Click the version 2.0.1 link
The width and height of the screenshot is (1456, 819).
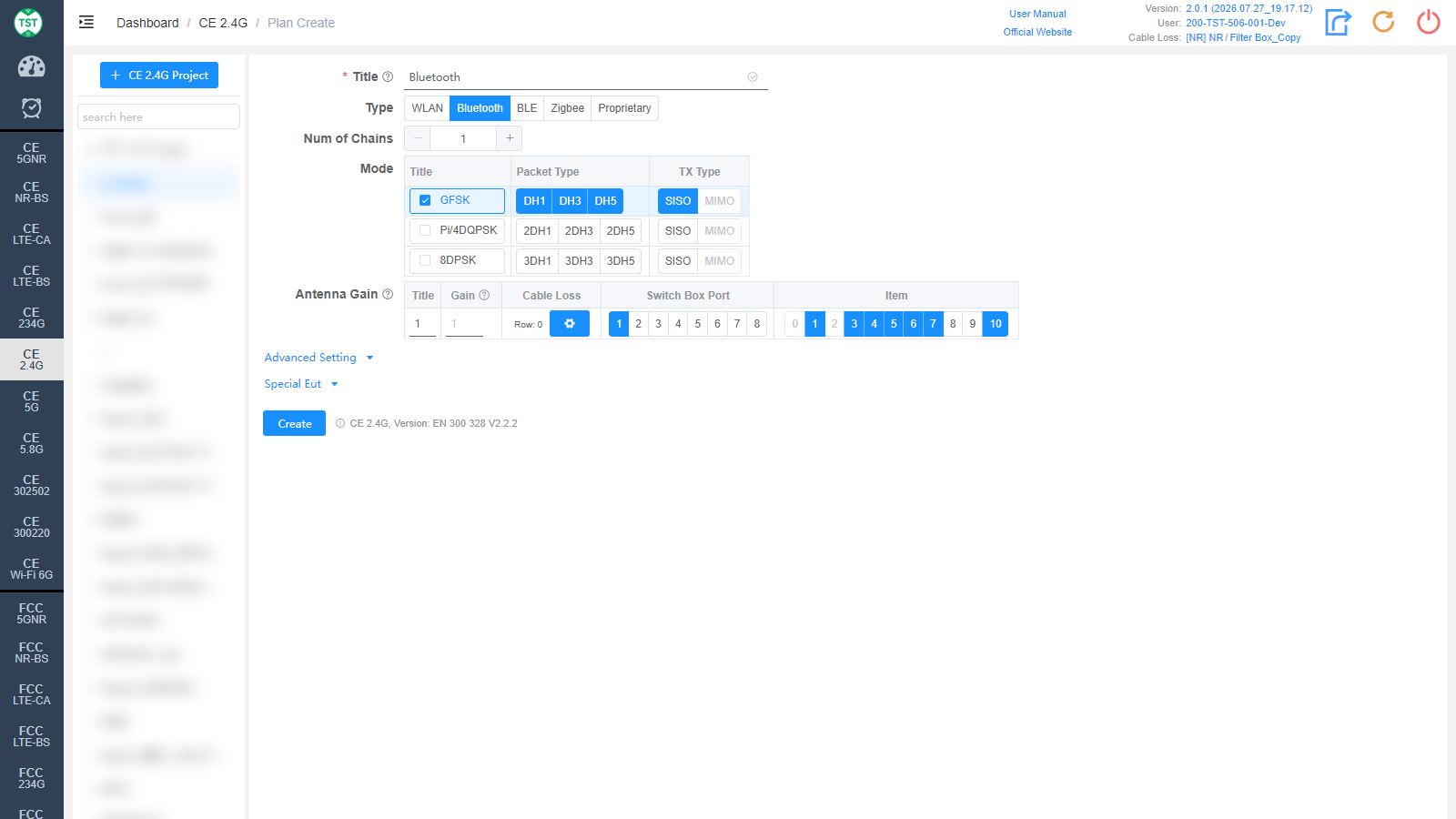(x=1249, y=8)
